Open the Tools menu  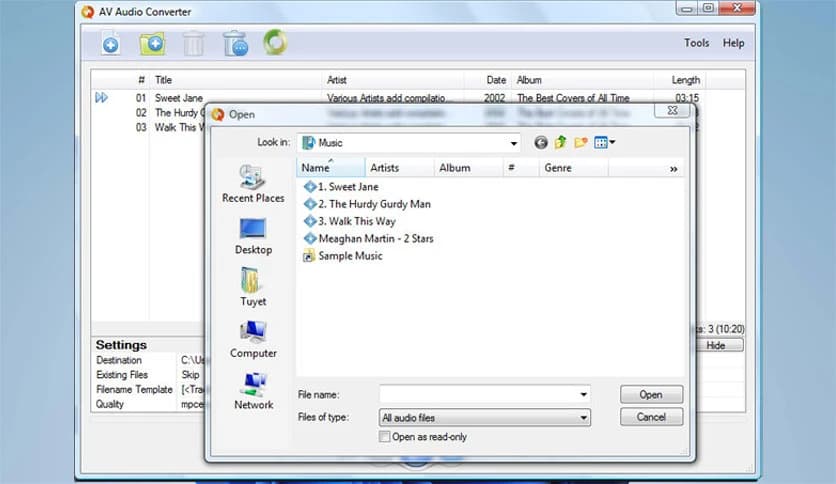tap(696, 43)
